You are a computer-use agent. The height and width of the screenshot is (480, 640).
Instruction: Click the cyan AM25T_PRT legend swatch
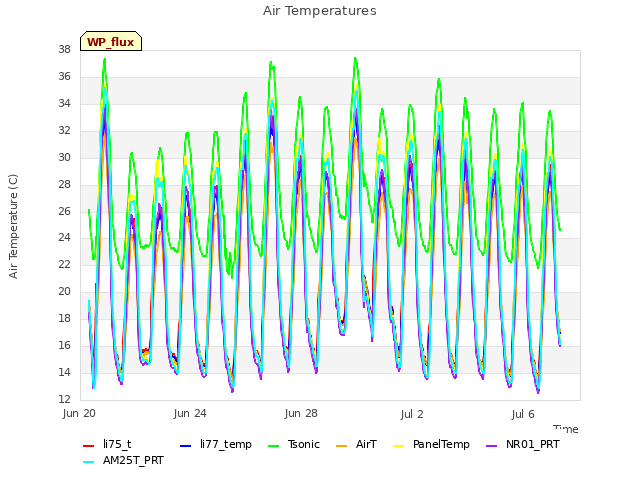pos(88,462)
